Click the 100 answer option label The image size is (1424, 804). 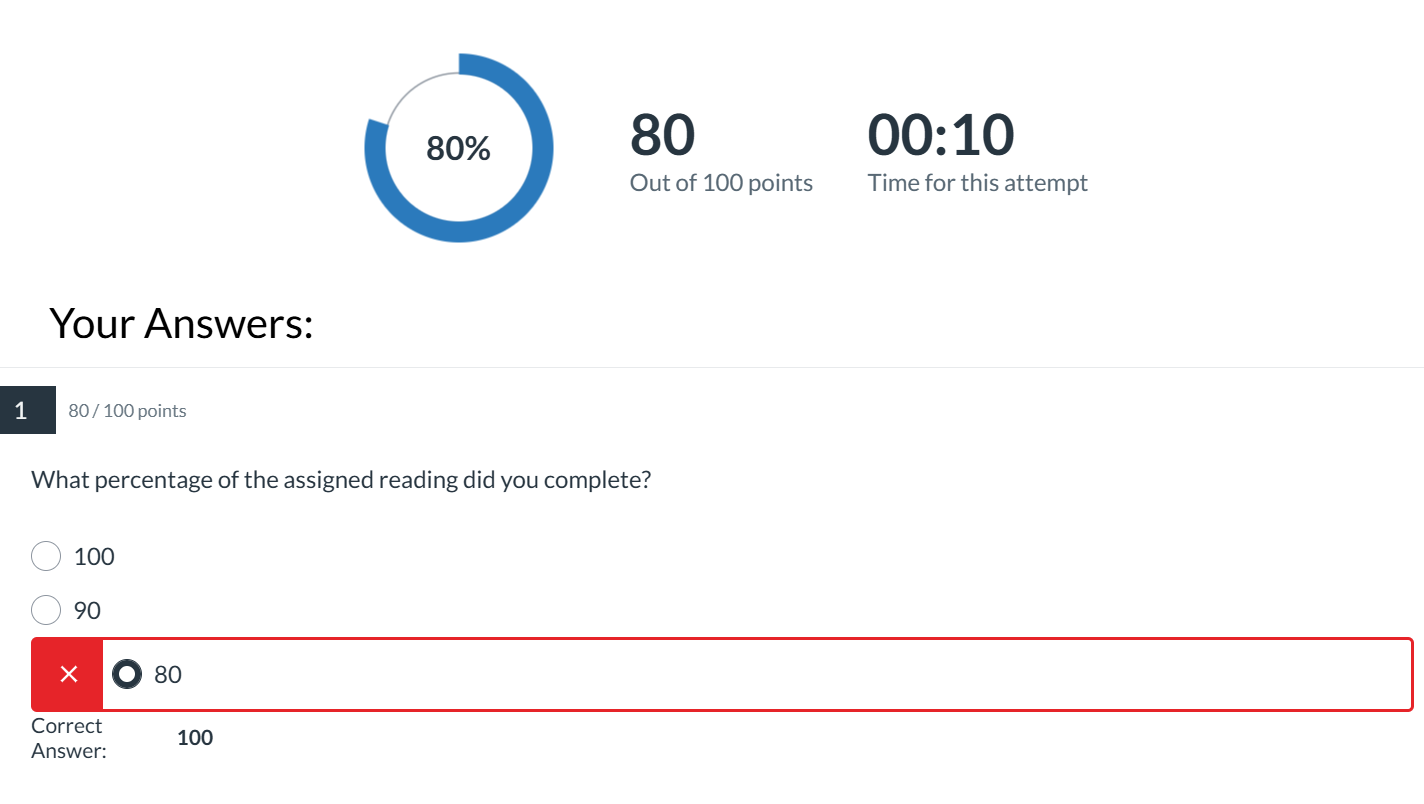point(94,556)
